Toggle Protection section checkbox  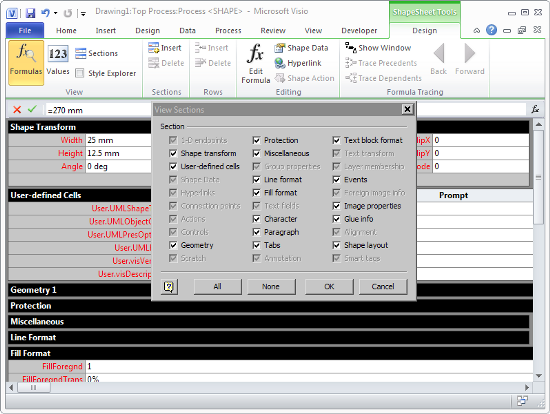[256, 140]
